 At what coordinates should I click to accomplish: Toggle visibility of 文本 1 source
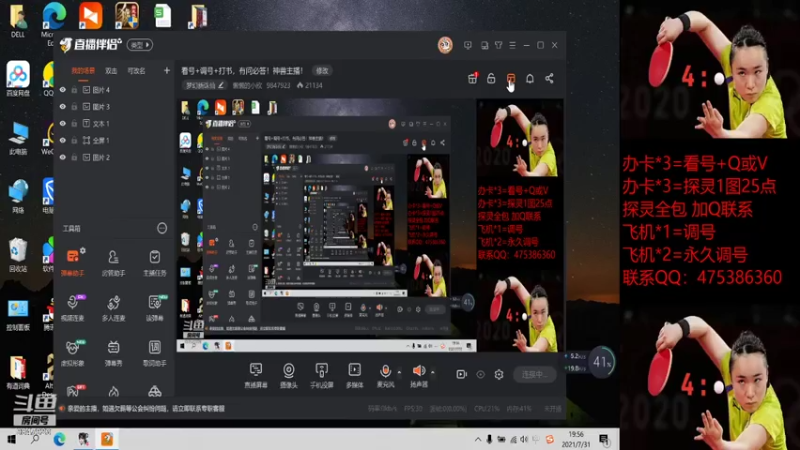pos(63,123)
